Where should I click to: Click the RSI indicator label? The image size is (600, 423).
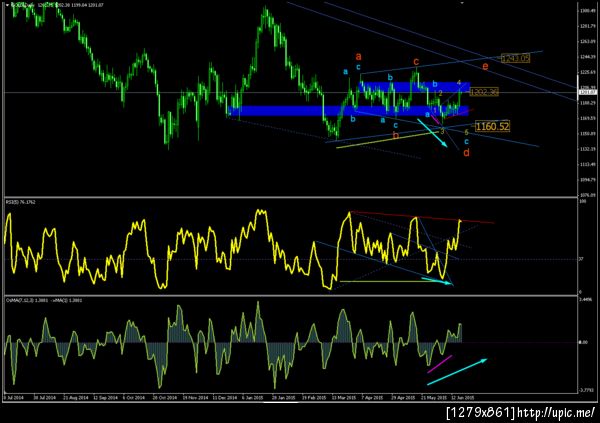pyautogui.click(x=21, y=202)
